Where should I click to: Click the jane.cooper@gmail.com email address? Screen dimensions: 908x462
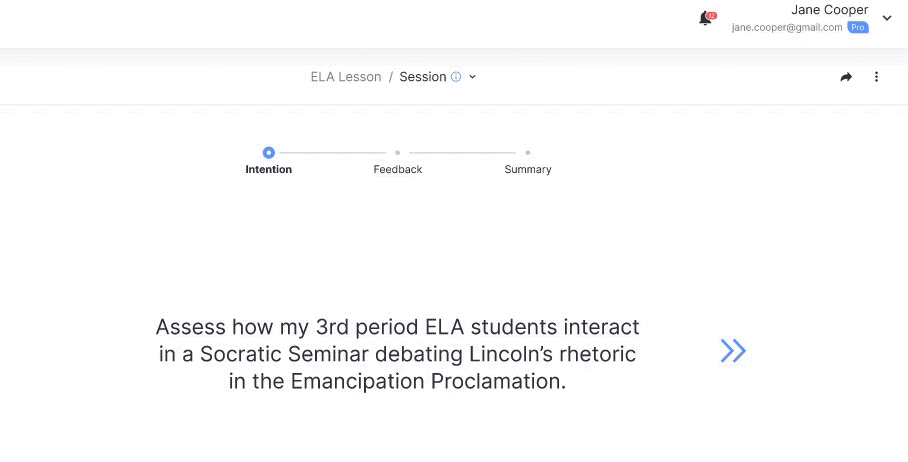[x=787, y=28]
